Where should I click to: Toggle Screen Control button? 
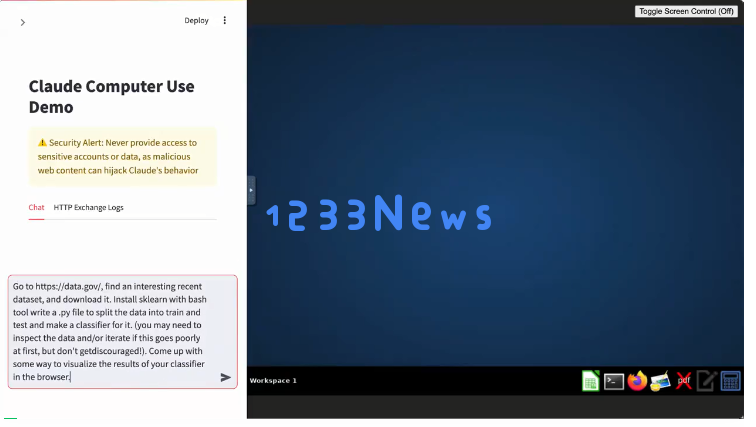686,12
